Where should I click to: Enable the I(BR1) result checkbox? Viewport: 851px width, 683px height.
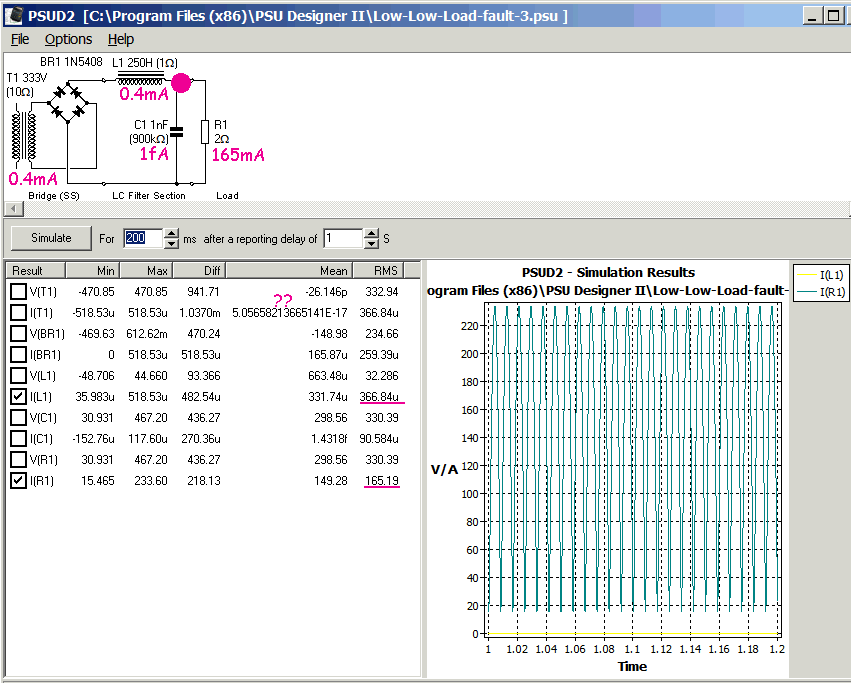point(18,355)
